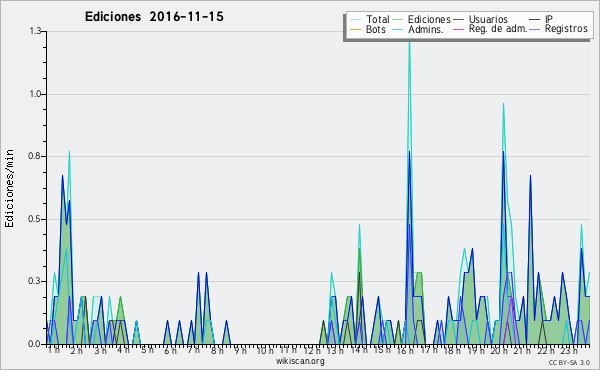Image resolution: width=600 pixels, height=370 pixels.
Task: Click the Ediciones/min y-axis title
Action: coord(9,189)
